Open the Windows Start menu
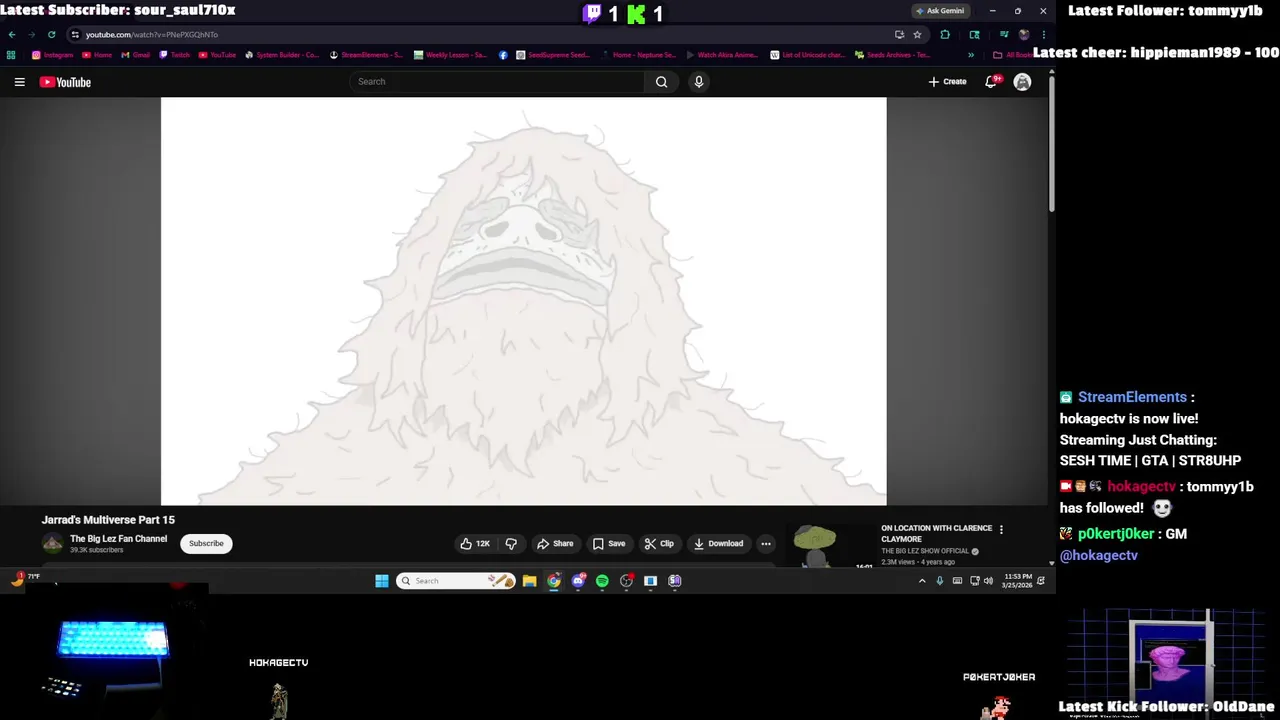The image size is (1280, 720). click(381, 581)
